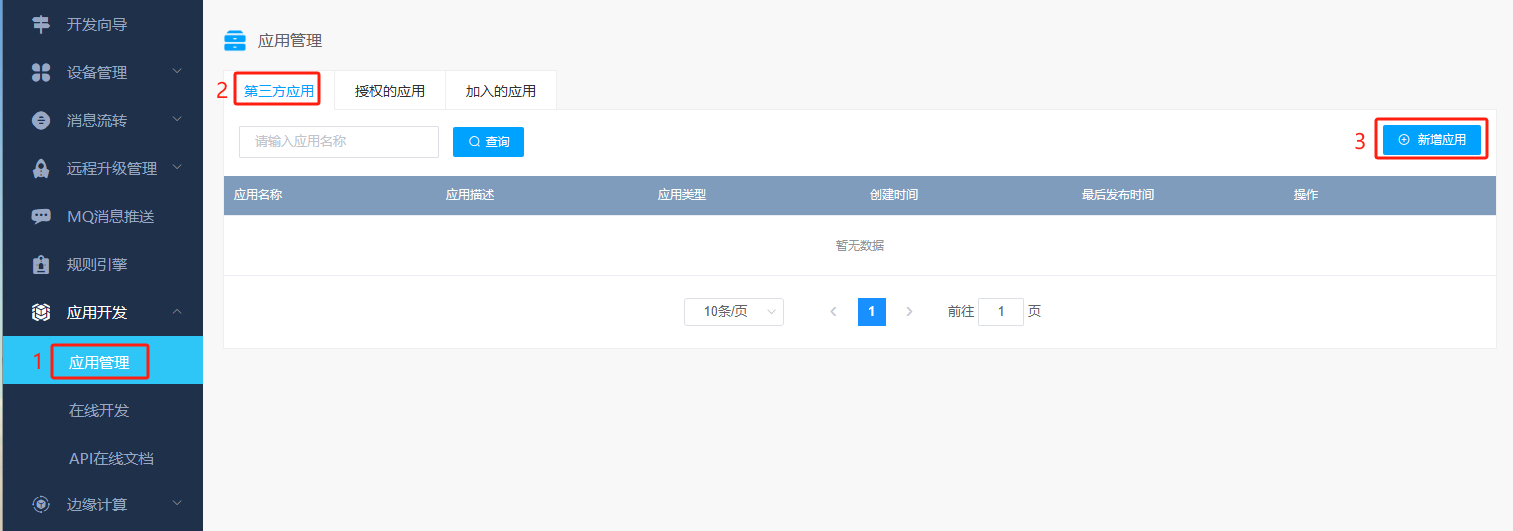Switch to the 授权的应用 tab
Screen dimensions: 1513x531
[390, 91]
